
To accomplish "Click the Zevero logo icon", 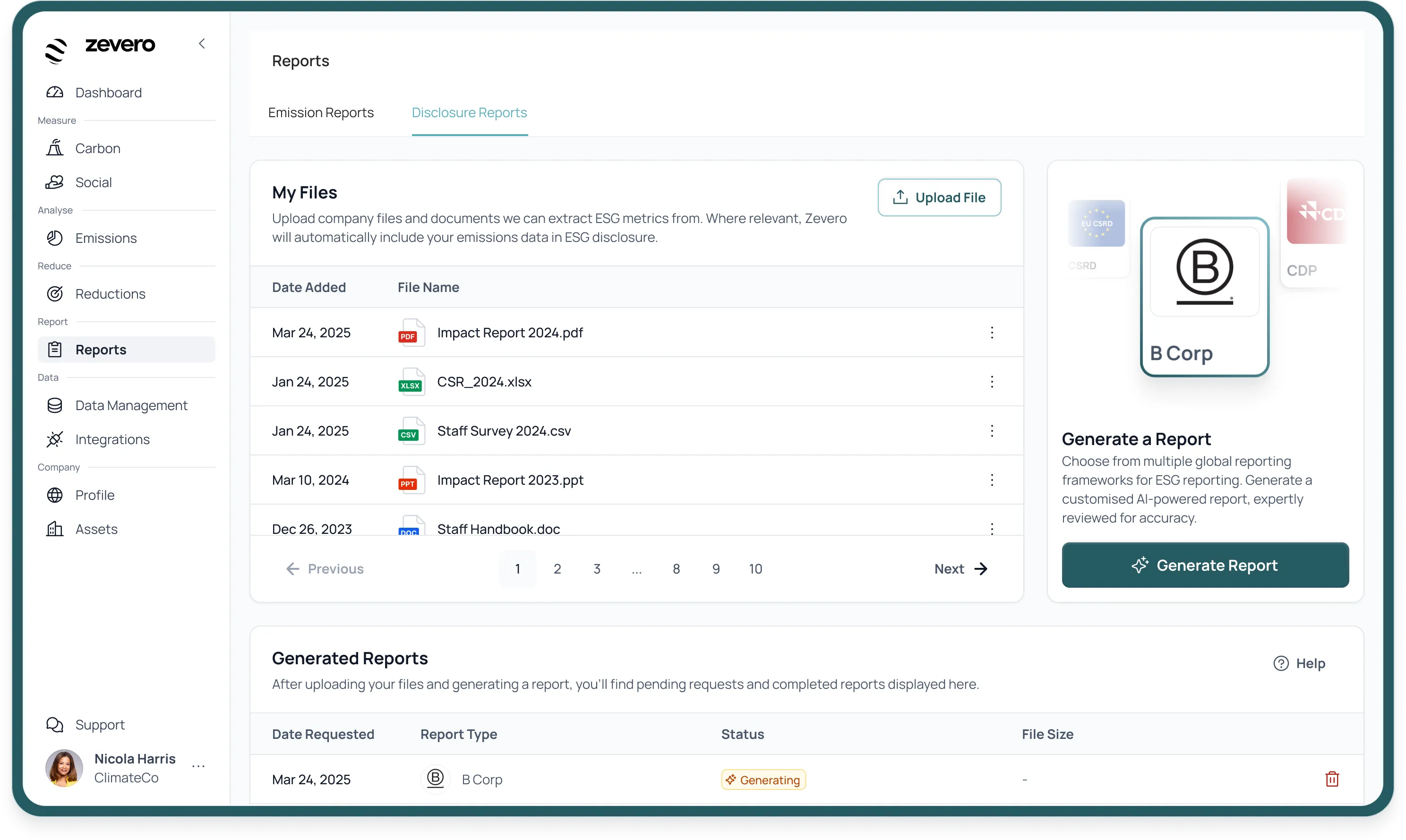I will [x=56, y=51].
